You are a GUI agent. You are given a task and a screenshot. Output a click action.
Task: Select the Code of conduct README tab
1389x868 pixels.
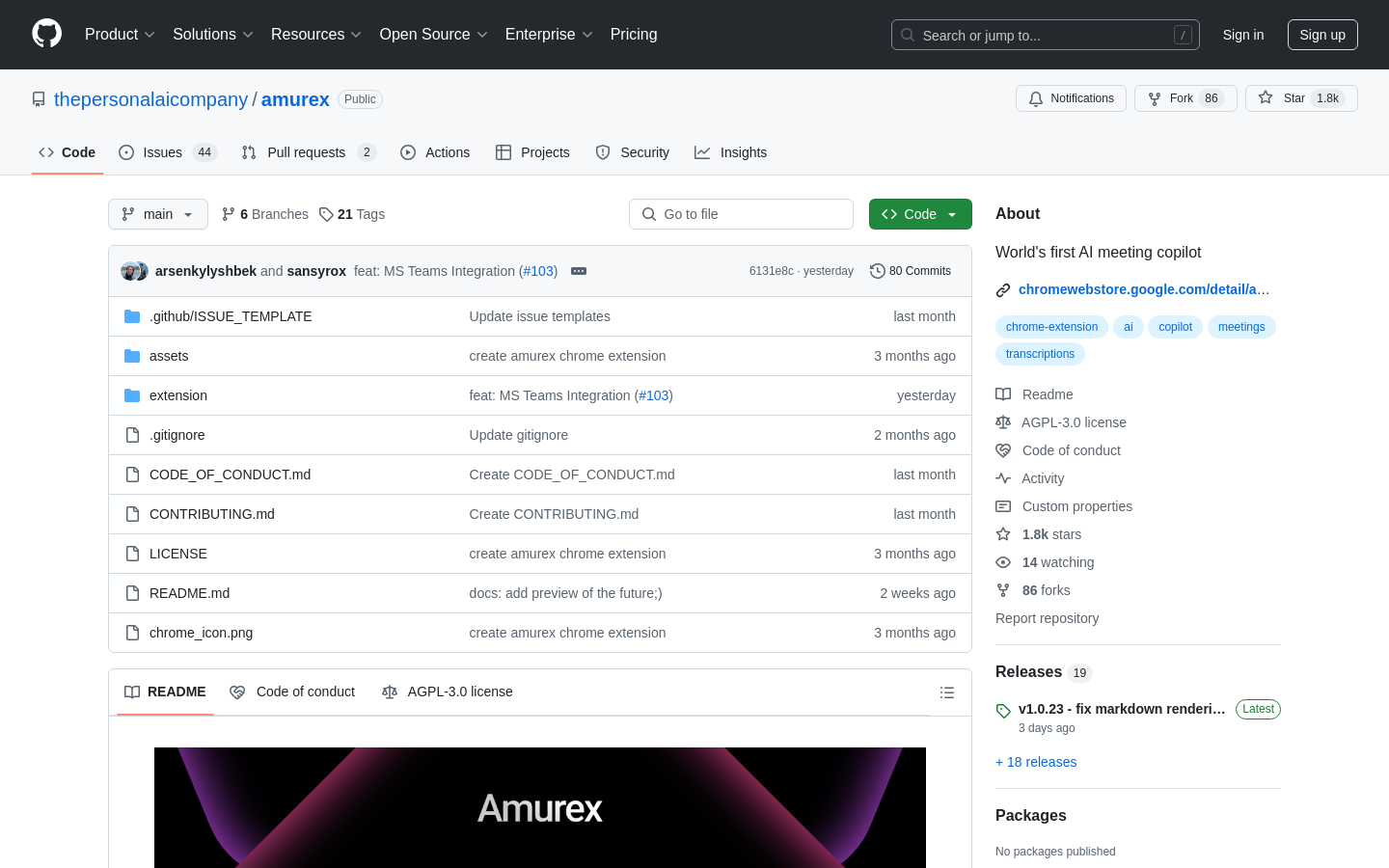click(292, 692)
